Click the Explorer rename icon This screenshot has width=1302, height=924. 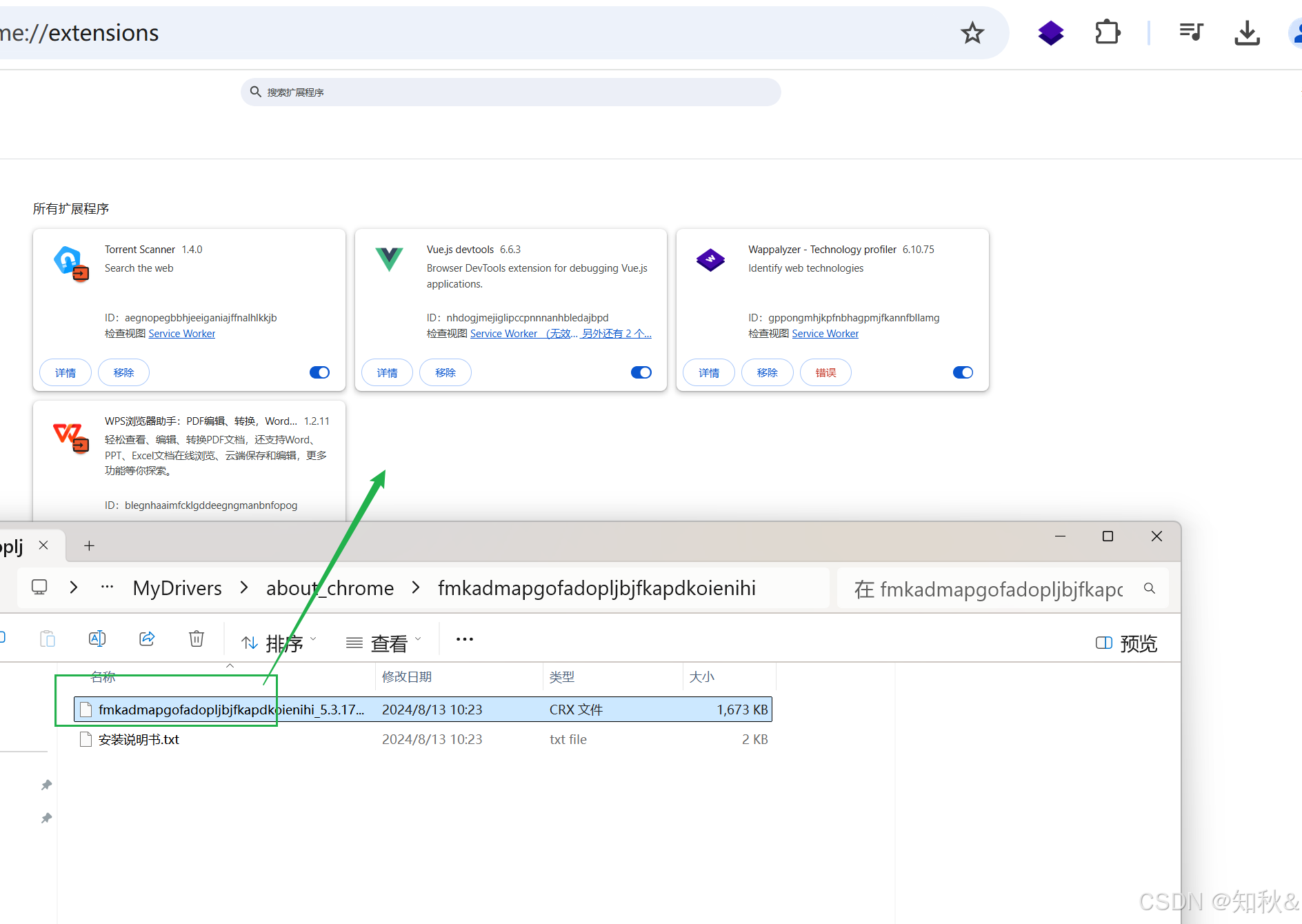click(x=97, y=639)
